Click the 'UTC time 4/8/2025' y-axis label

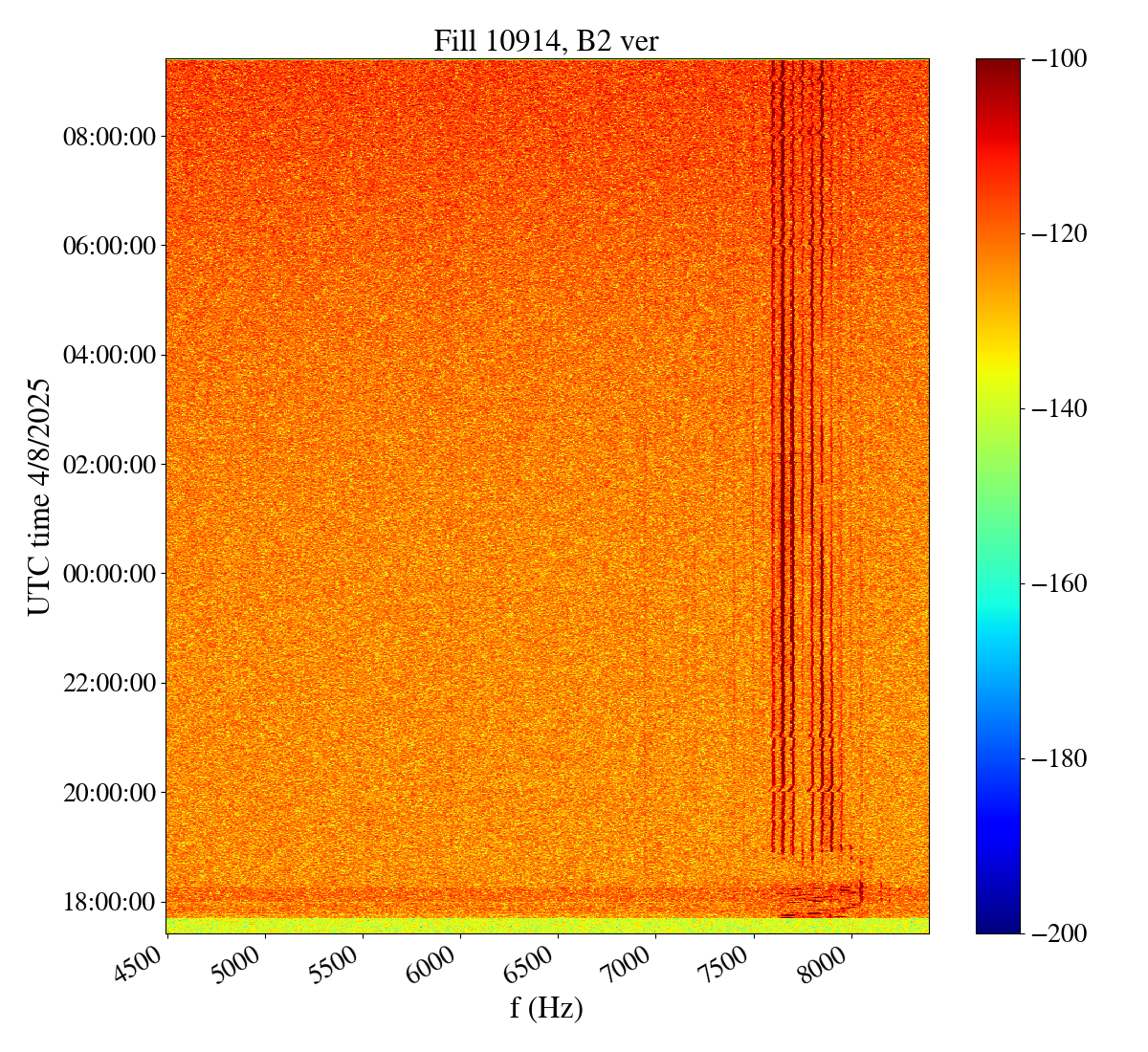pyautogui.click(x=39, y=496)
